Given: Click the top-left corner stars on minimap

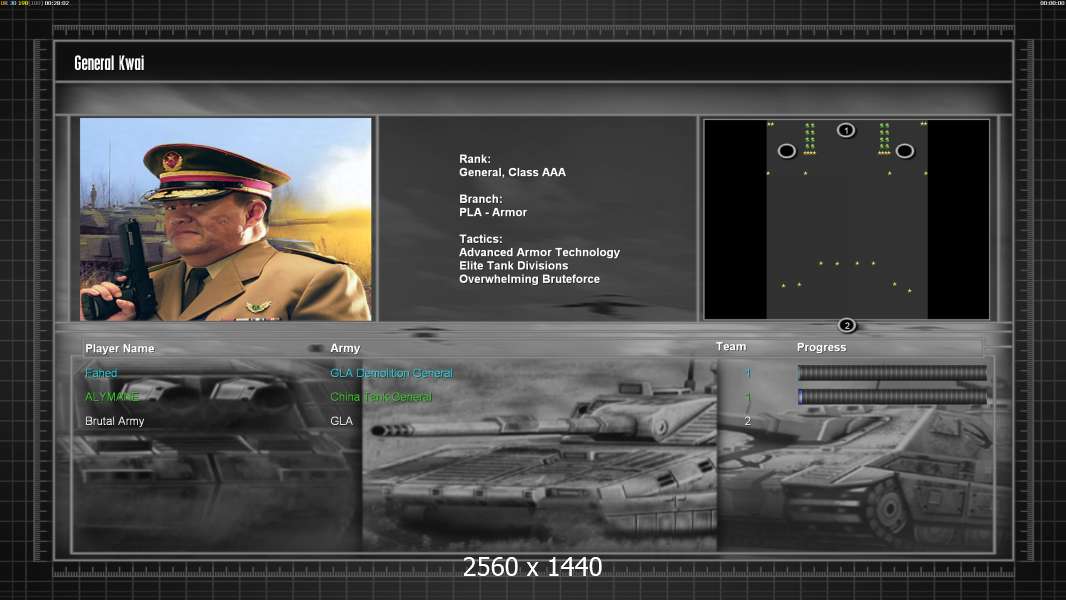Looking at the screenshot, I should 770,125.
